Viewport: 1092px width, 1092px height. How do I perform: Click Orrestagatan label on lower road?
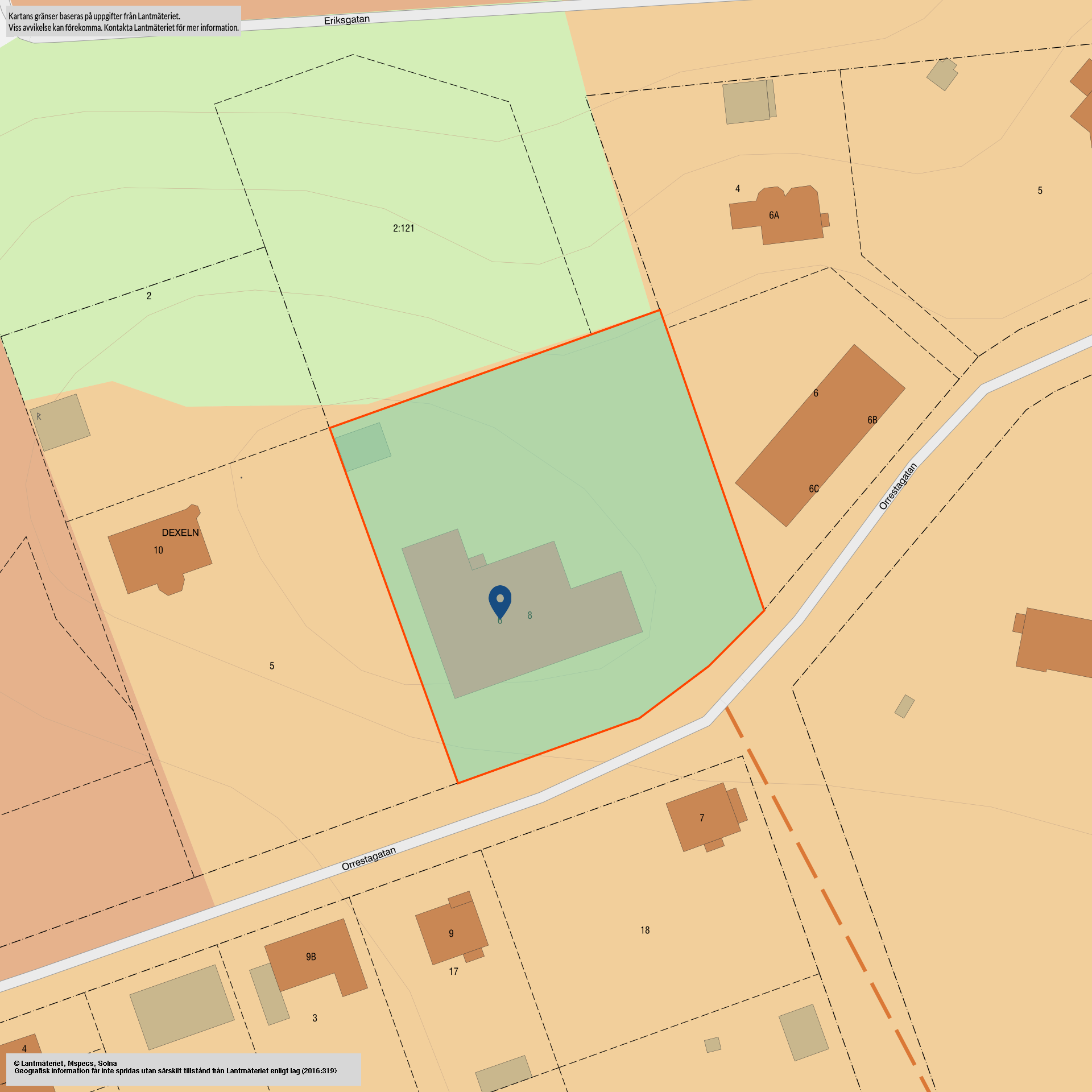[369, 859]
